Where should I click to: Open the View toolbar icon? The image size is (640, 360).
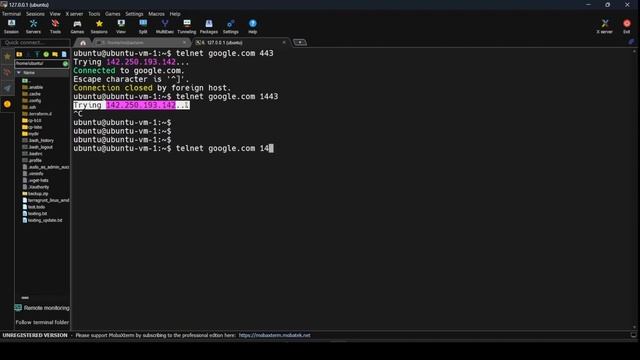coord(121,27)
